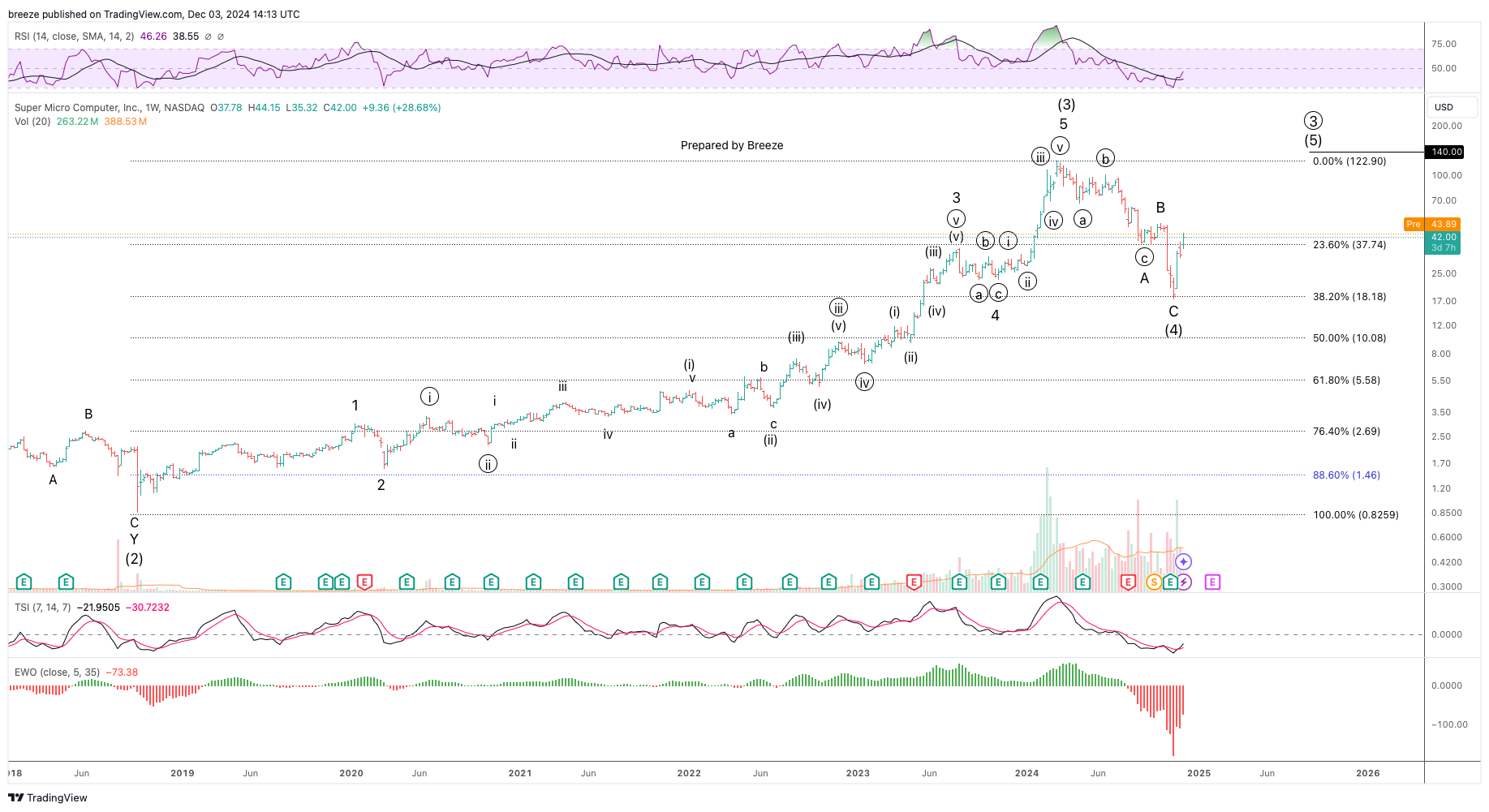Viewport: 1489px width, 812px height.
Task: Click the Prepared by Breeze text note
Action: (732, 145)
